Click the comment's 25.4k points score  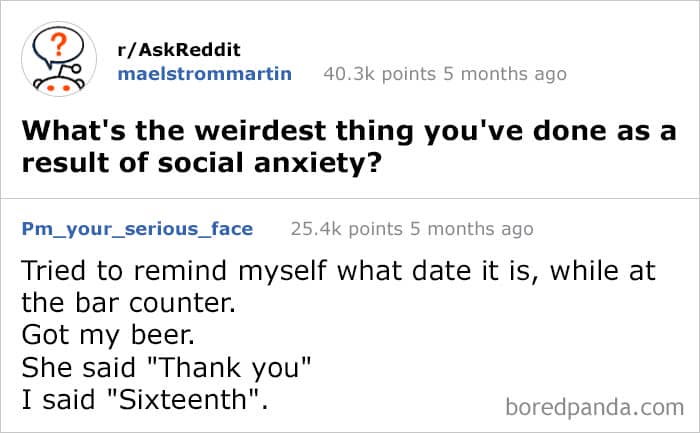pyautogui.click(x=345, y=229)
